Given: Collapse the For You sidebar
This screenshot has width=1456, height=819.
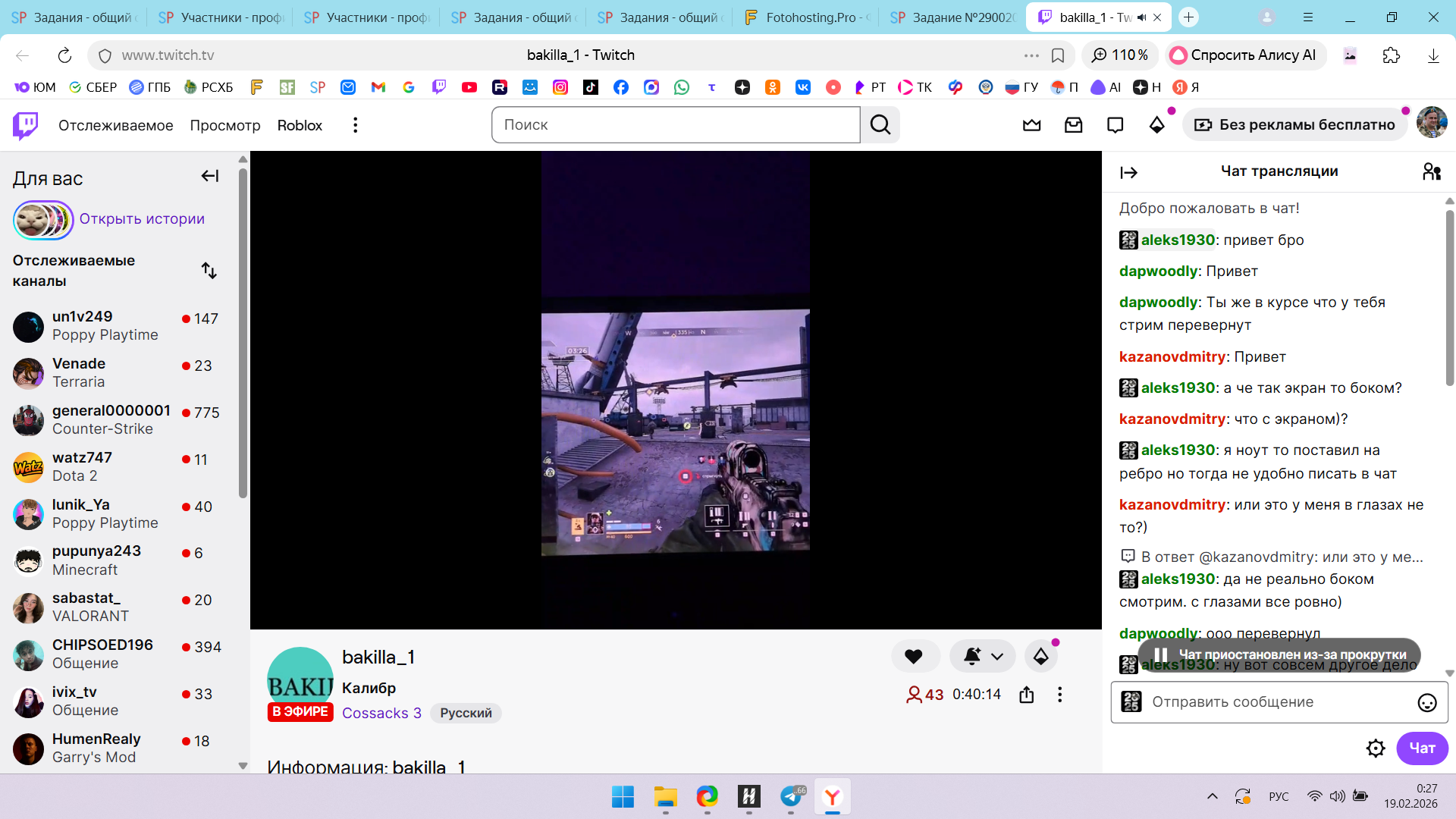Looking at the screenshot, I should pos(209,177).
